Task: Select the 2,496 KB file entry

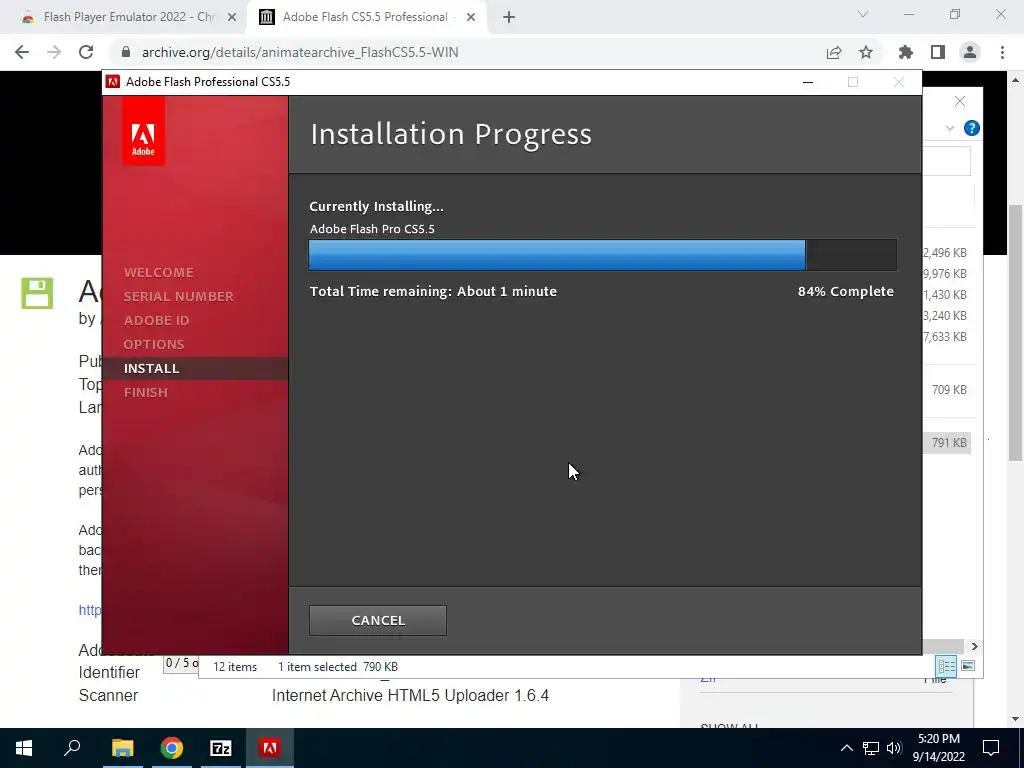Action: tap(946, 253)
